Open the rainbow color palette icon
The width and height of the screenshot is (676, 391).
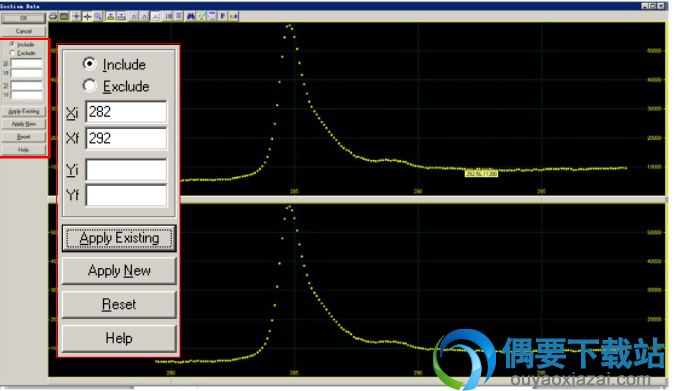pos(234,16)
